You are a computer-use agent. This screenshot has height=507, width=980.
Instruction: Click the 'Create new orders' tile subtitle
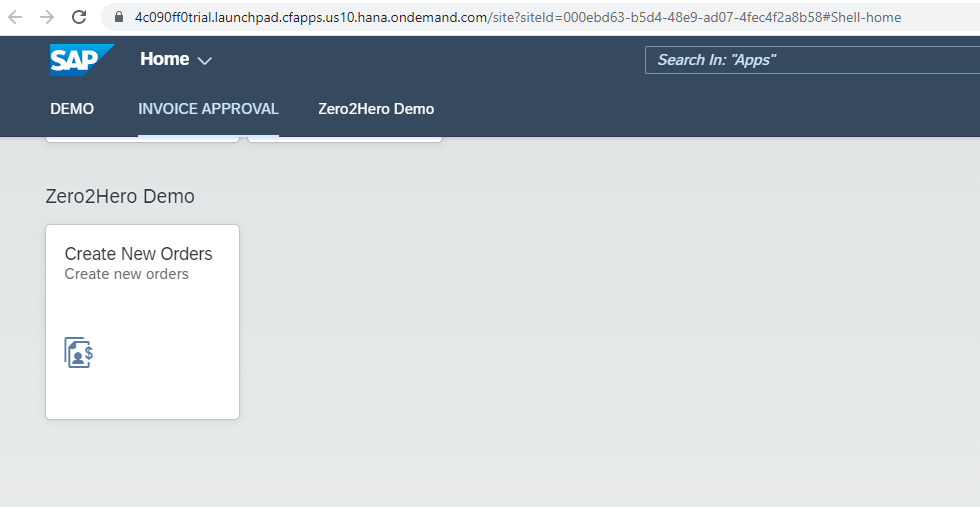pyautogui.click(x=126, y=274)
